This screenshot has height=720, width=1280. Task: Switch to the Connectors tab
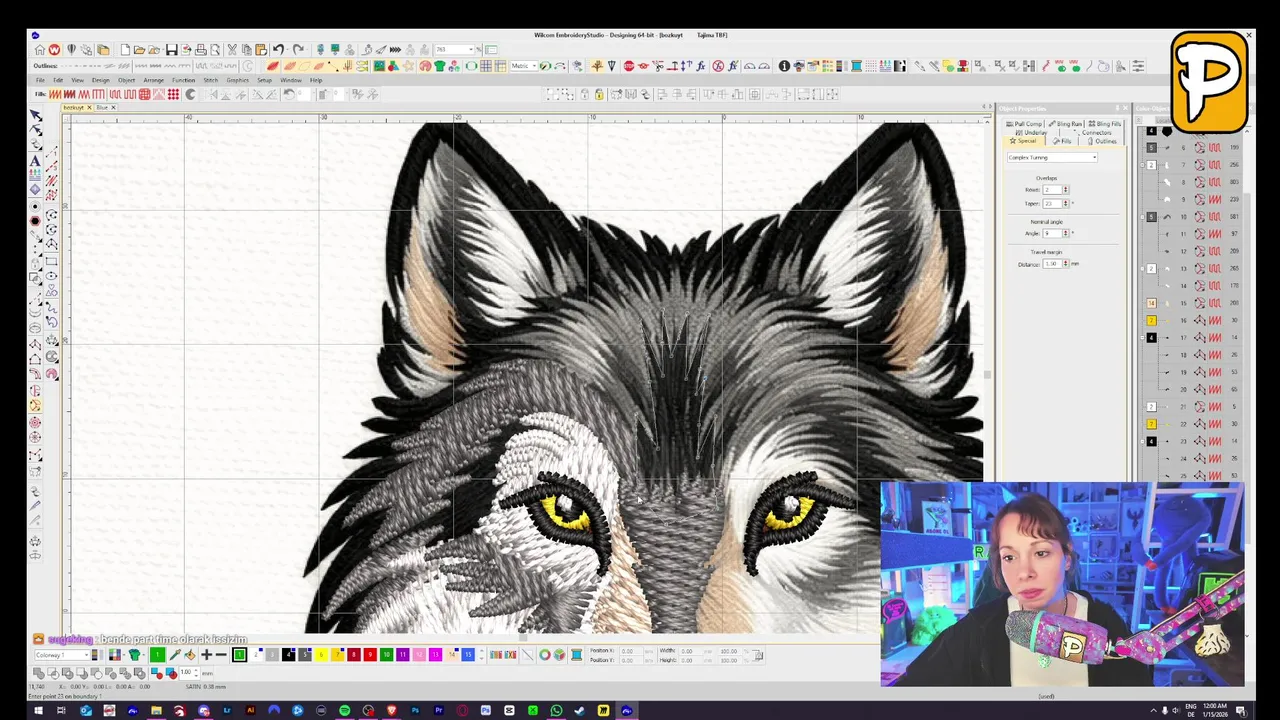1092,132
